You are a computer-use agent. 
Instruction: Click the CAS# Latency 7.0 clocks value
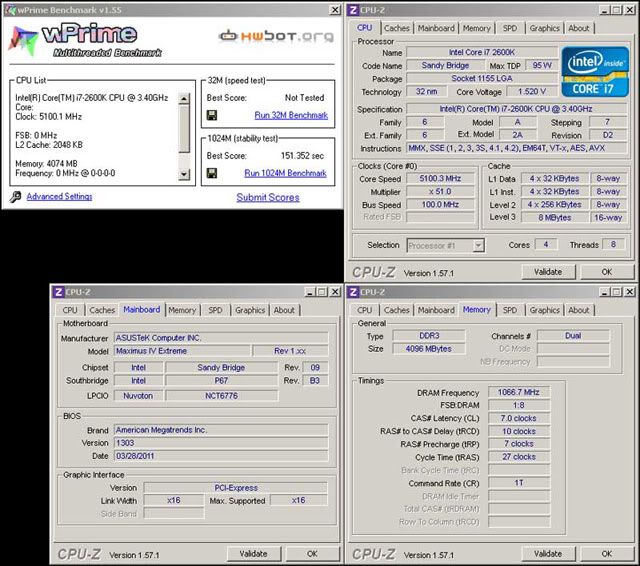[x=519, y=418]
